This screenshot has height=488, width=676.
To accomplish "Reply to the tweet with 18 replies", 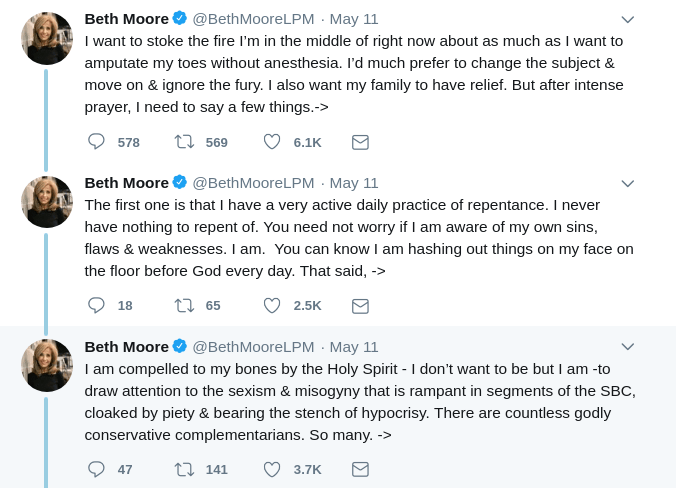I will tap(96, 305).
